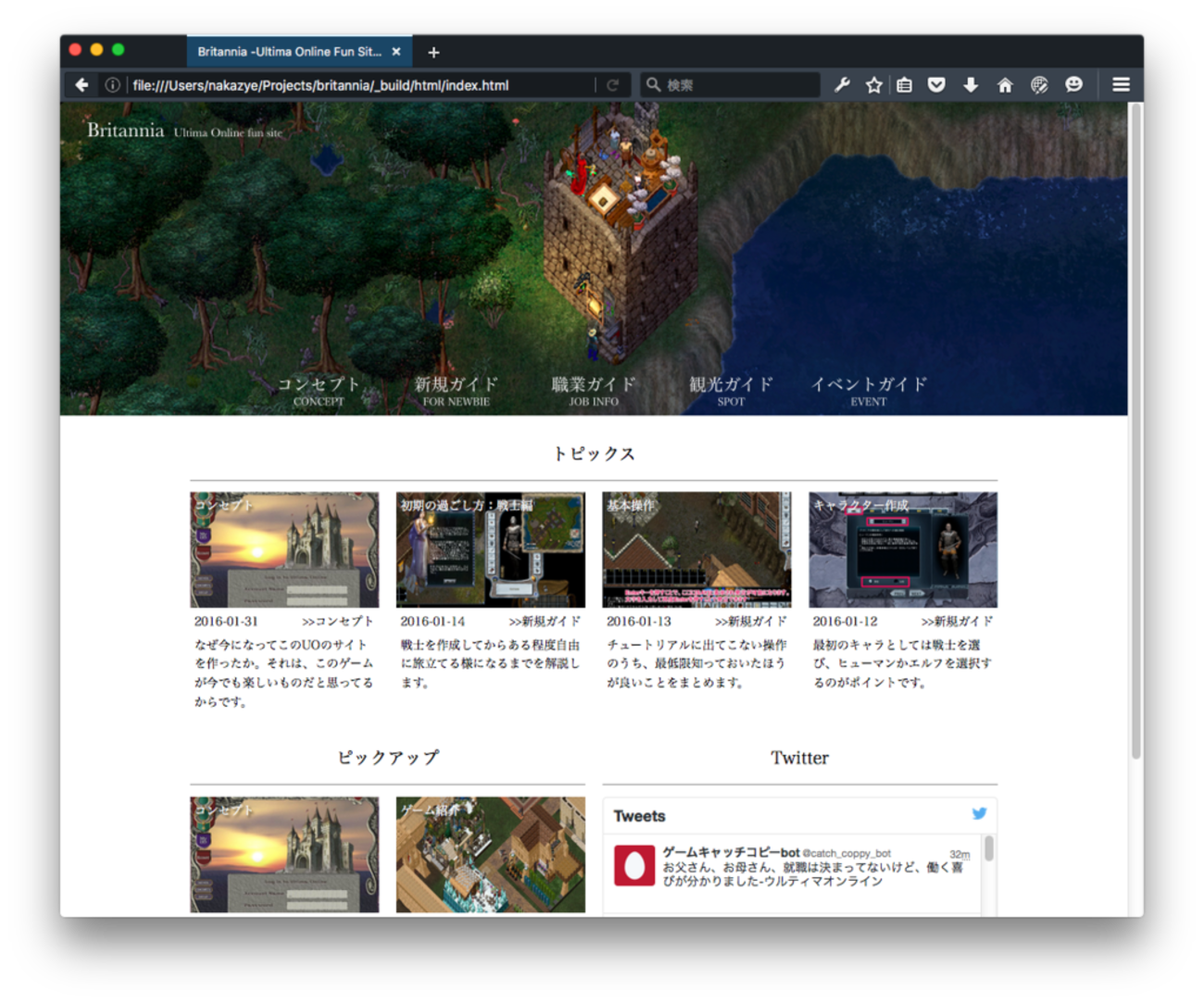
Task: Follow the >>新規ガイド link beside 2016-01-13
Action: [751, 621]
